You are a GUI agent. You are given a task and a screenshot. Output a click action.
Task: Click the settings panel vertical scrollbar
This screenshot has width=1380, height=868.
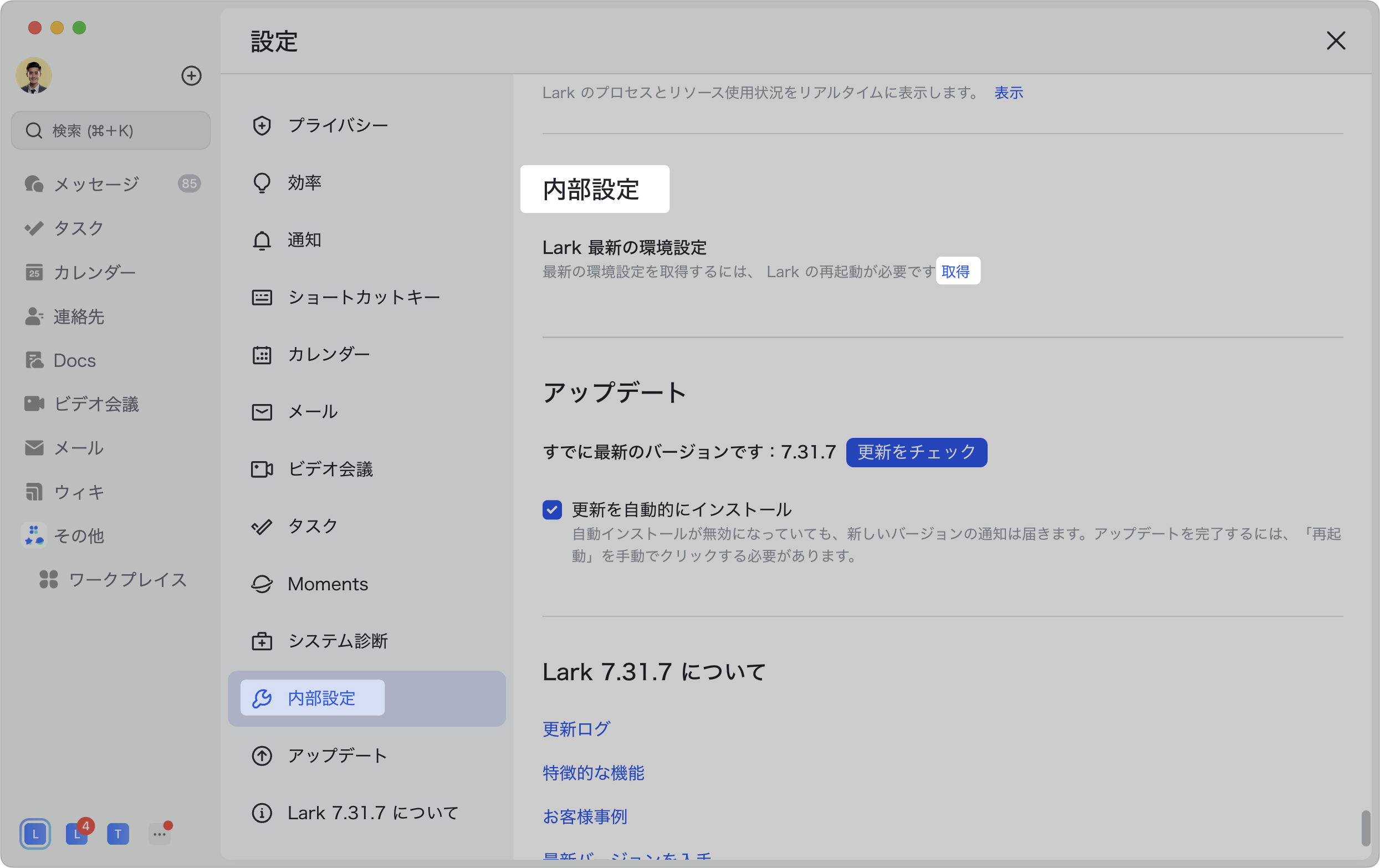point(1366,828)
